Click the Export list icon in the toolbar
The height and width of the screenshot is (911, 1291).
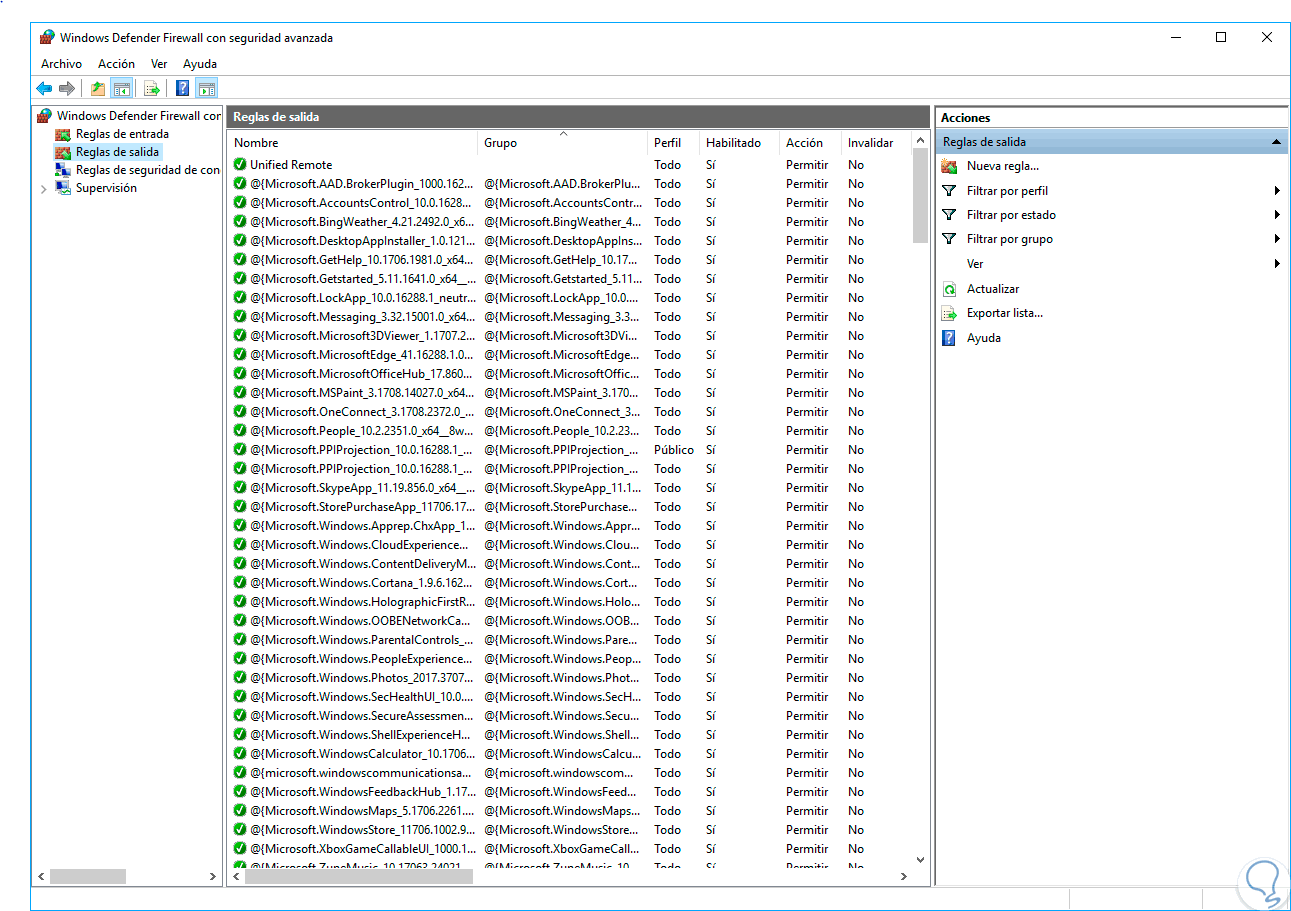152,89
